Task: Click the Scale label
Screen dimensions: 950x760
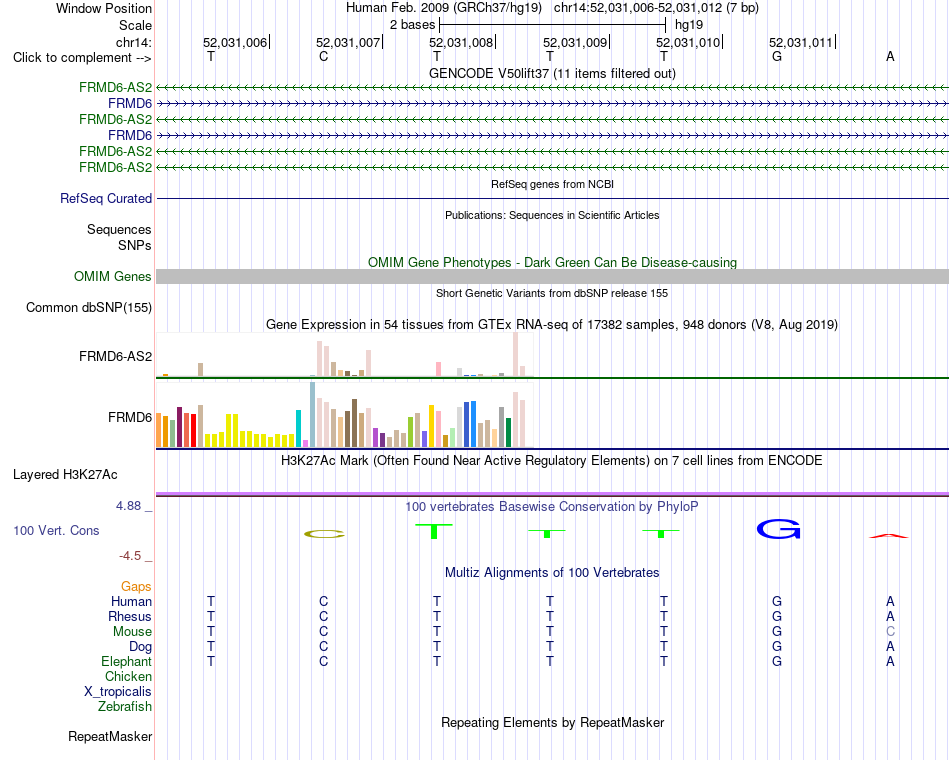Action: tap(135, 25)
